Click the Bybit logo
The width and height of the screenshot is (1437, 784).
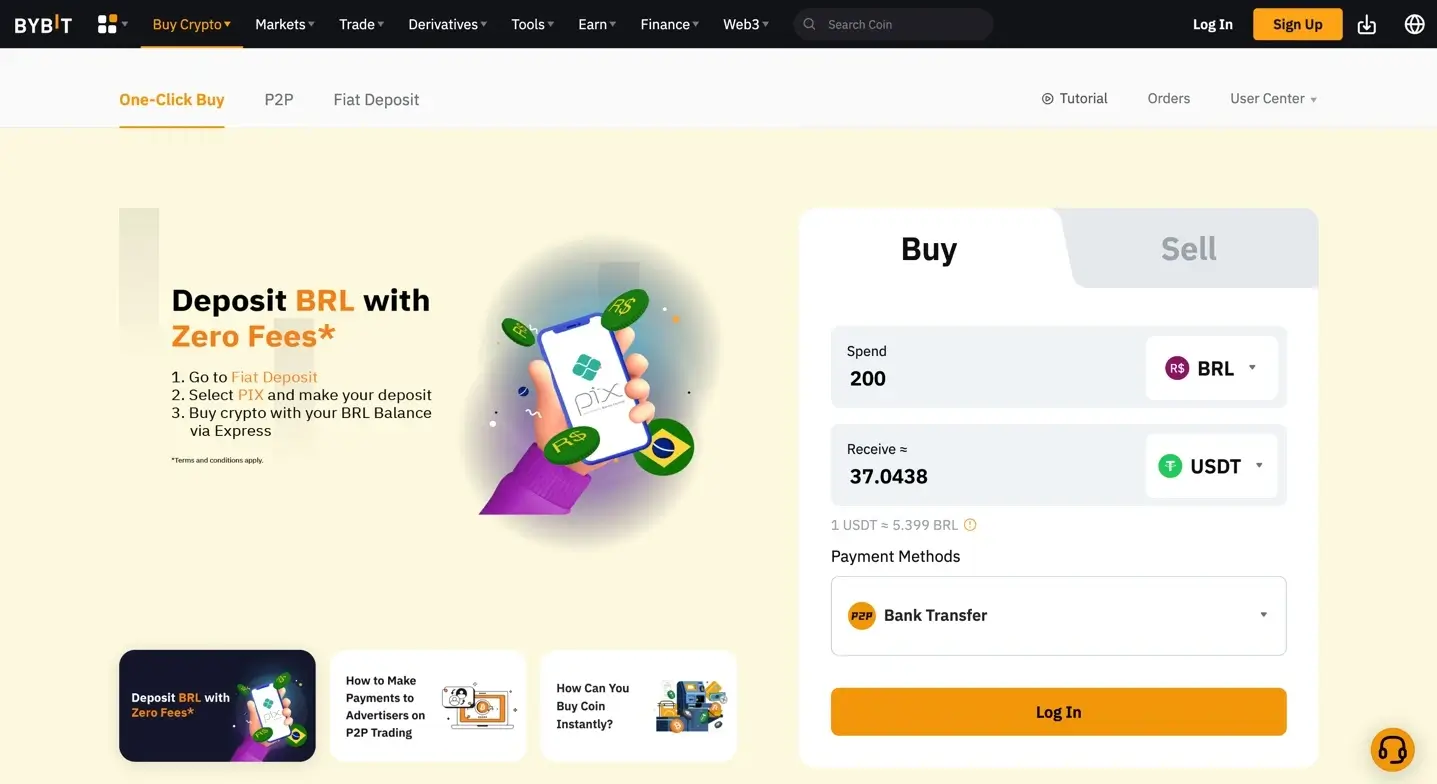point(43,24)
